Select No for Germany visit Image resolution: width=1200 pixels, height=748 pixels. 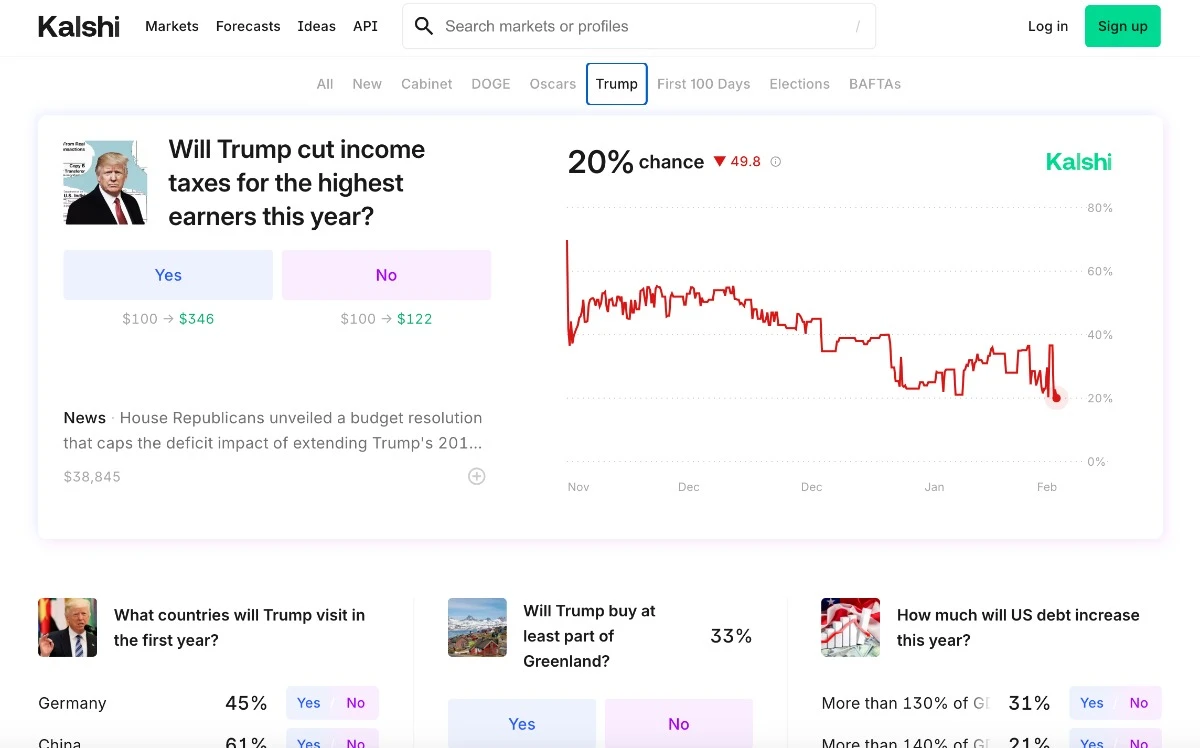tap(355, 703)
